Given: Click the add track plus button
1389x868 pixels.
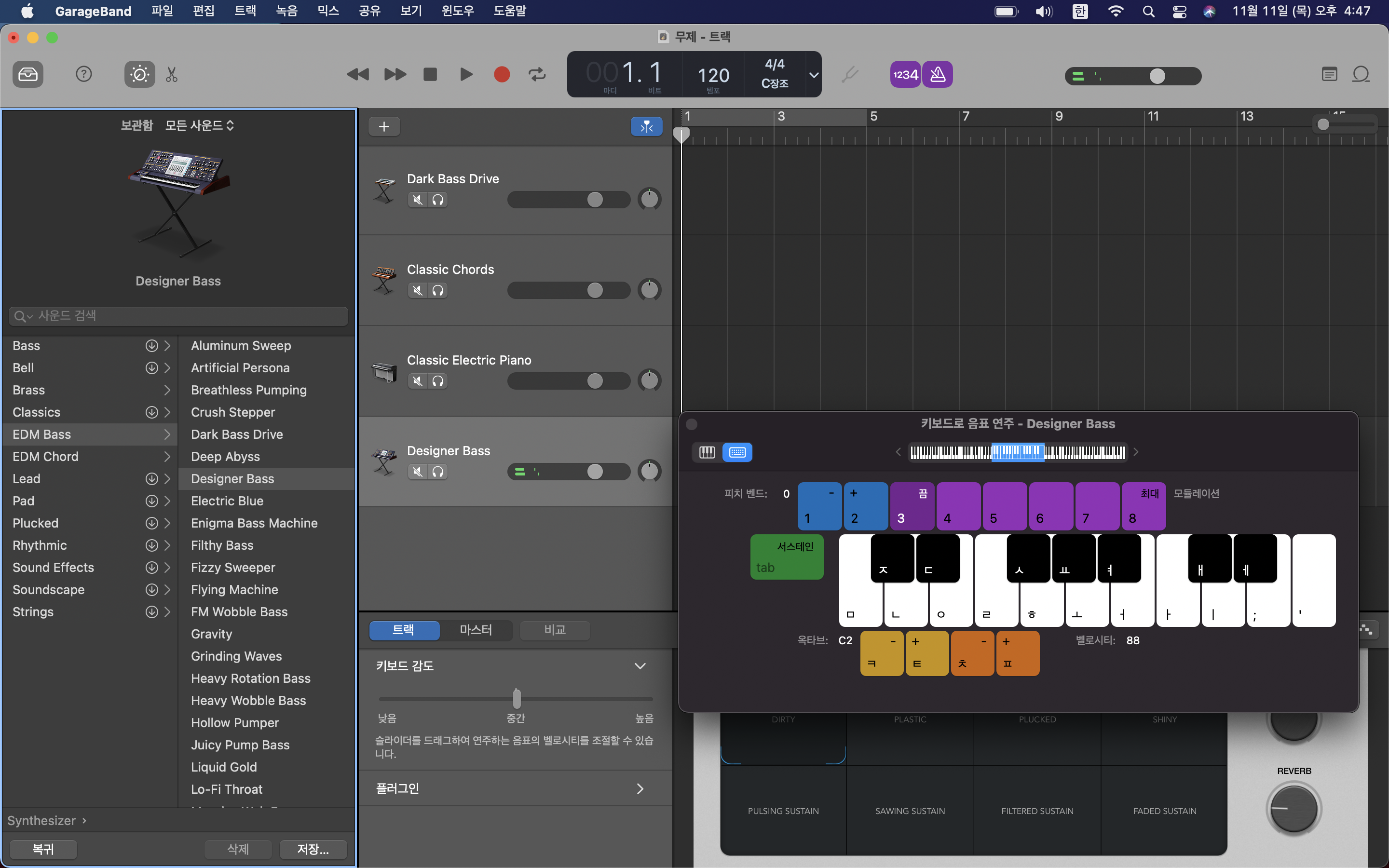Looking at the screenshot, I should point(384,126).
